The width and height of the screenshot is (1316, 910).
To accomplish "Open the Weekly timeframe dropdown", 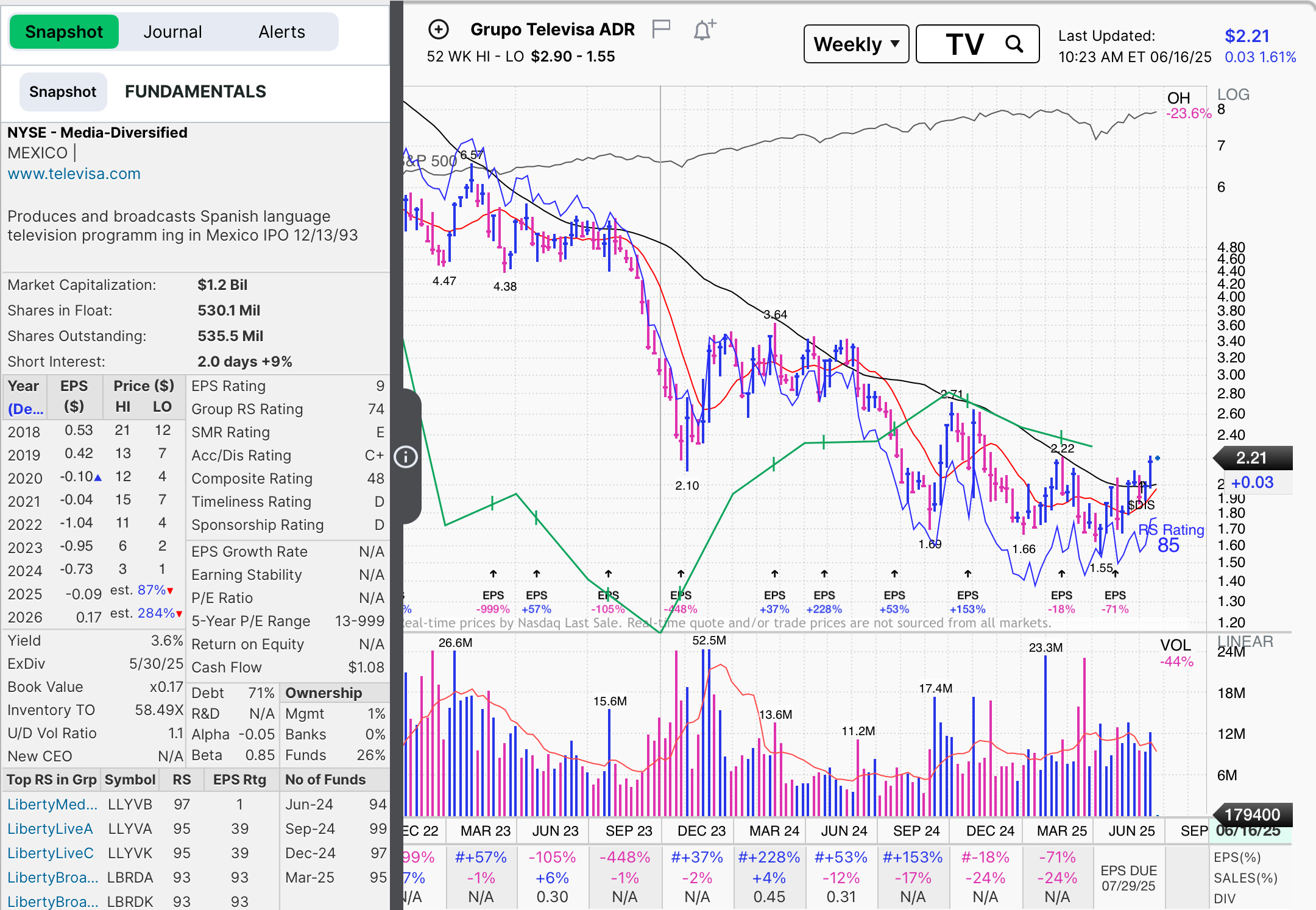I will [856, 44].
